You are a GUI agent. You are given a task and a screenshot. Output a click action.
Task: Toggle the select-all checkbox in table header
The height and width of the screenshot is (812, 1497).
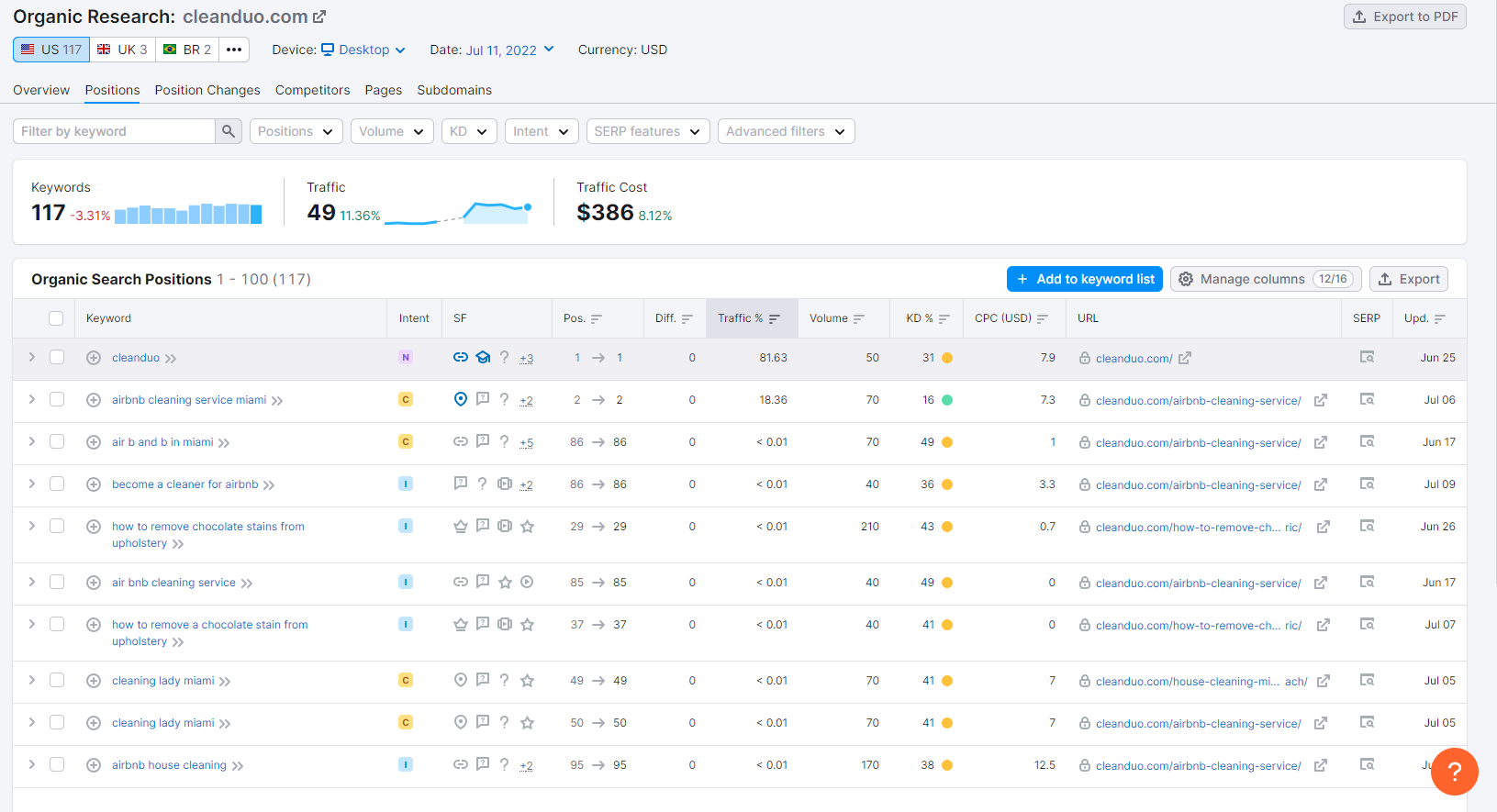[x=56, y=318]
